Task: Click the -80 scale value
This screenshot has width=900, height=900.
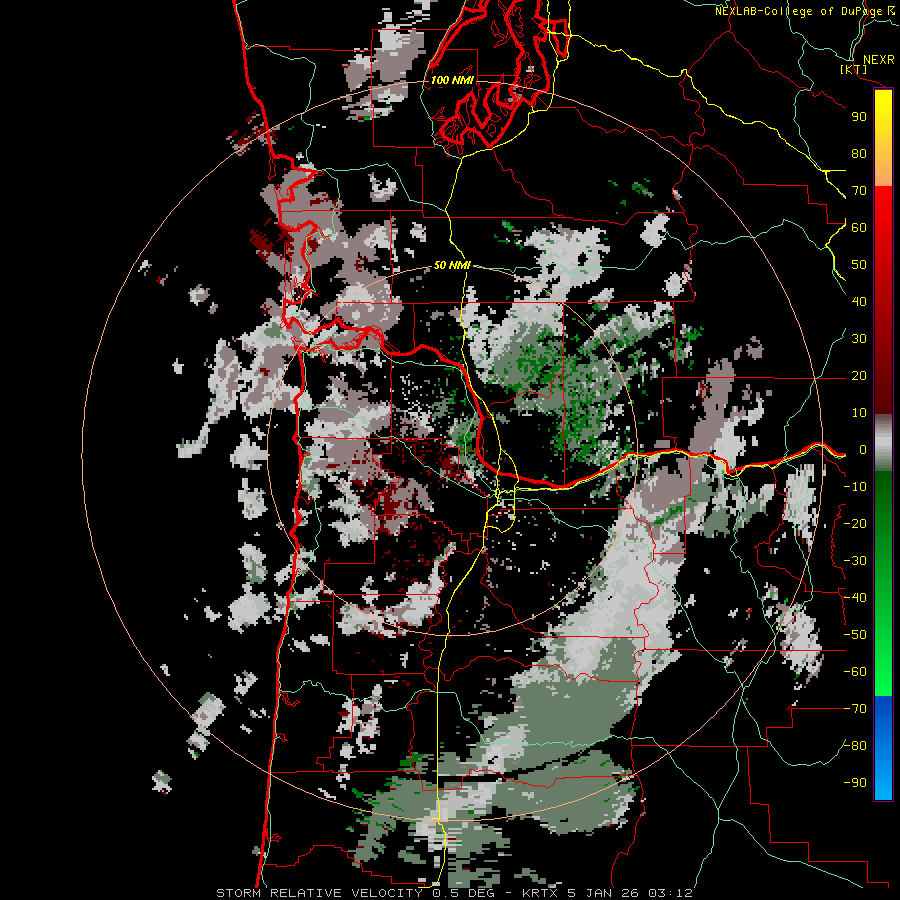Action: (x=855, y=746)
